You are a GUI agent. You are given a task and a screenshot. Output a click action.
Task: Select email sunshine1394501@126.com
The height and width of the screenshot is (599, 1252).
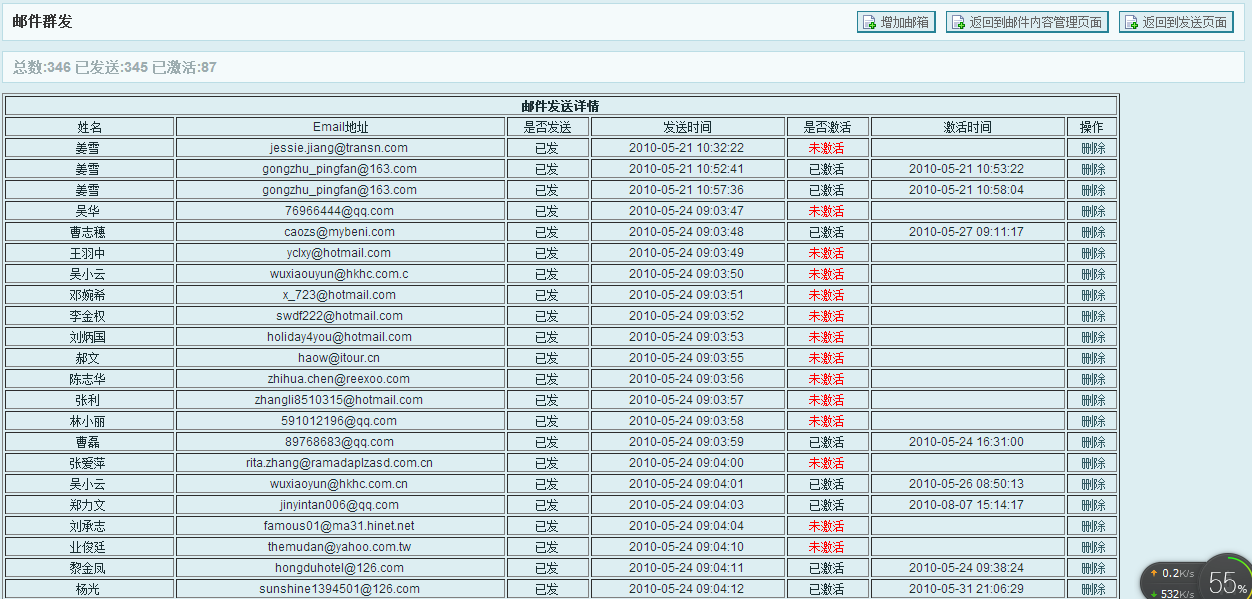(339, 589)
